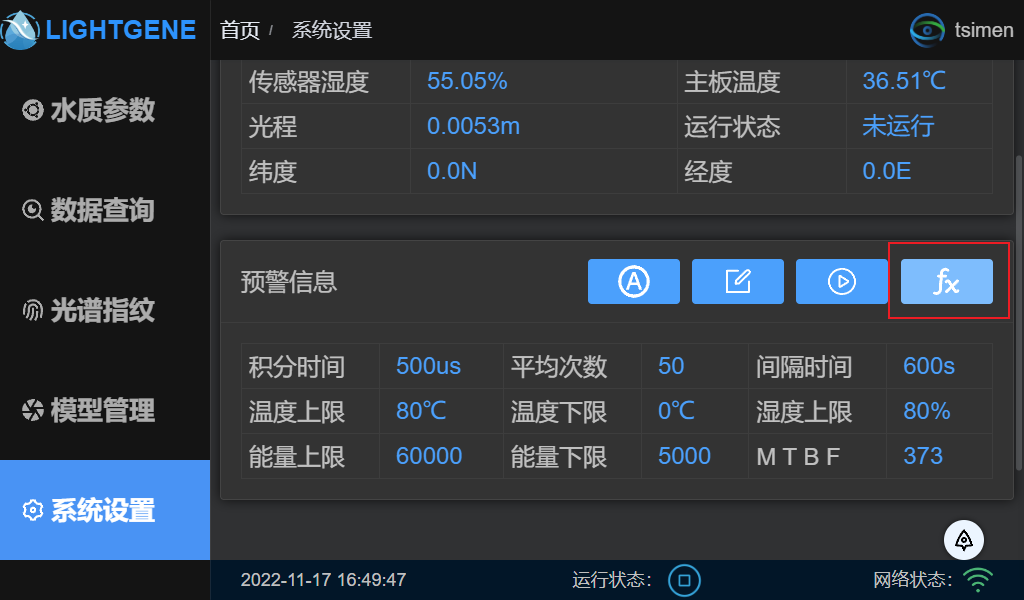Image resolution: width=1024 pixels, height=600 pixels.
Task: Click the 0.0E longitude value
Action: 886,171
